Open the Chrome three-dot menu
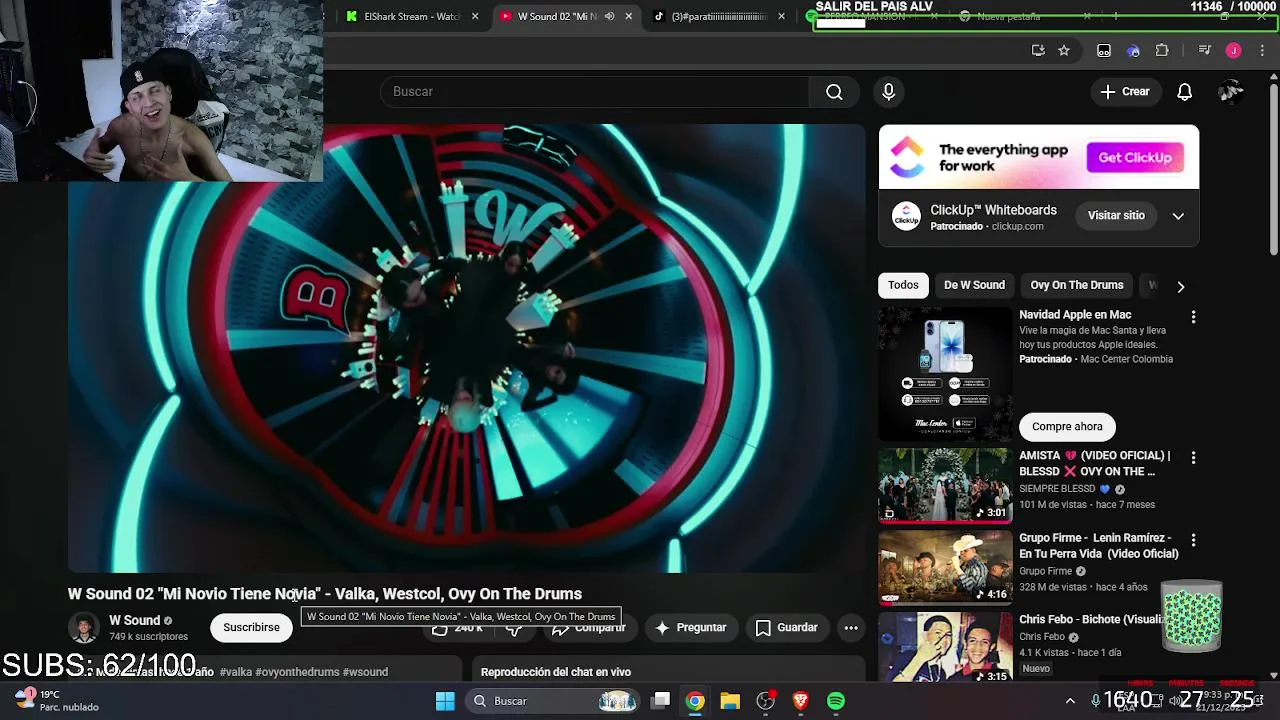Screen dimensions: 1280x720 [1262, 51]
